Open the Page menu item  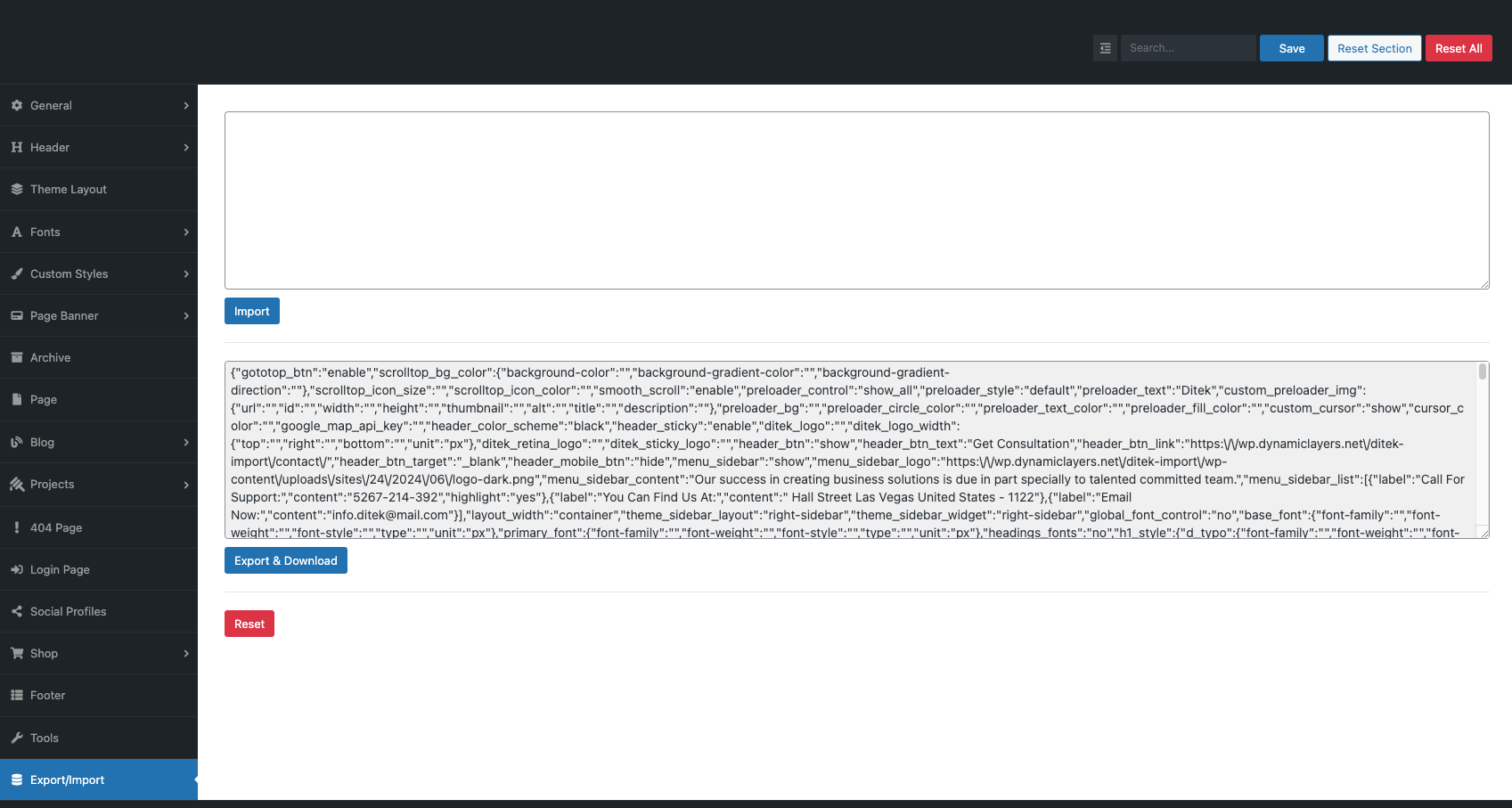[x=99, y=399]
